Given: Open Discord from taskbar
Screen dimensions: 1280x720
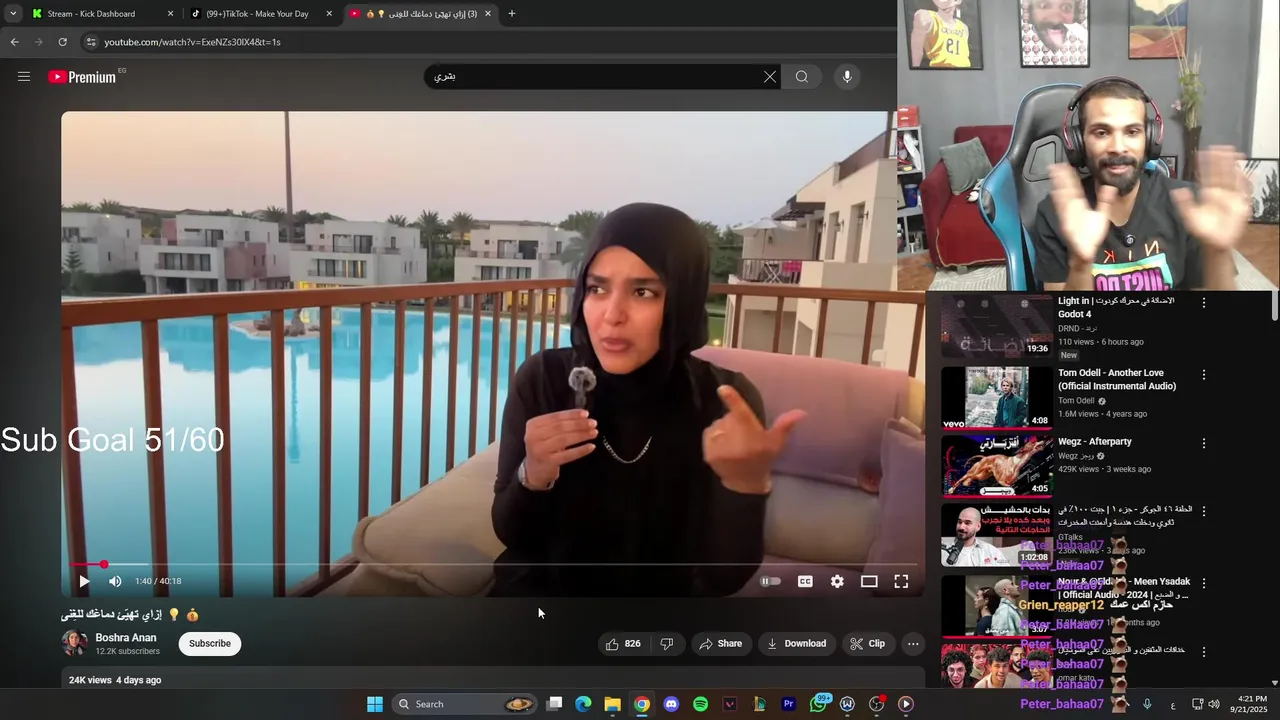Looking at the screenshot, I should click(x=671, y=704).
